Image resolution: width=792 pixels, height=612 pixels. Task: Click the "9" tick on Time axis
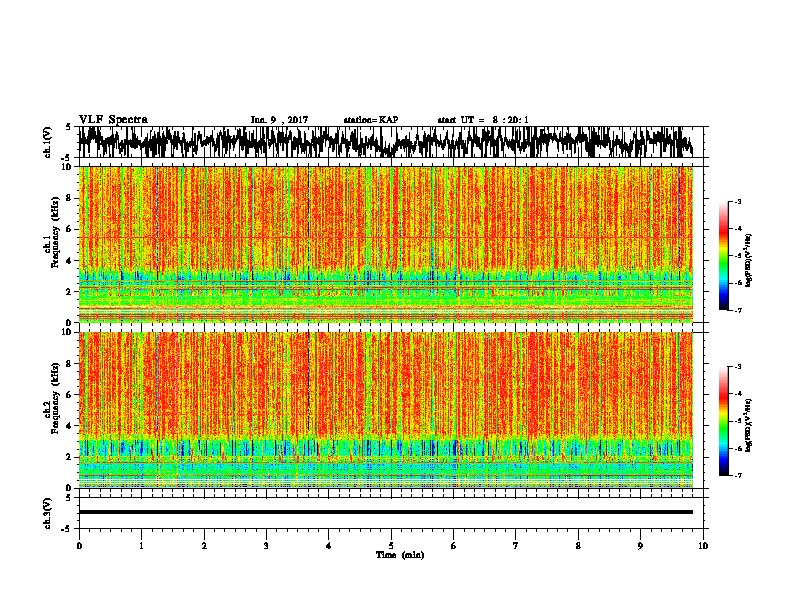click(x=640, y=546)
